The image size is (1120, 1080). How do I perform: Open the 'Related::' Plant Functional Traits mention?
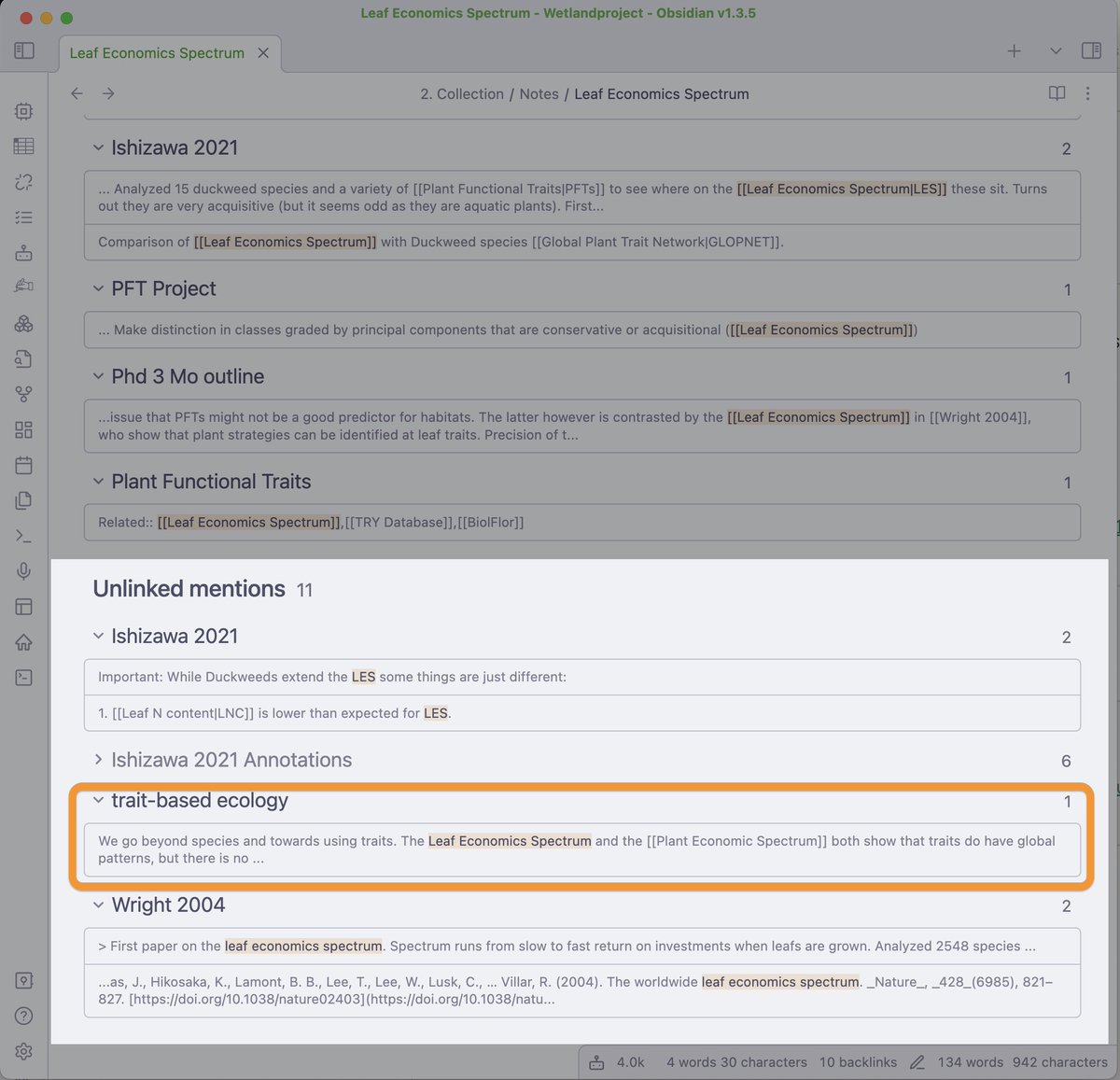(x=582, y=522)
